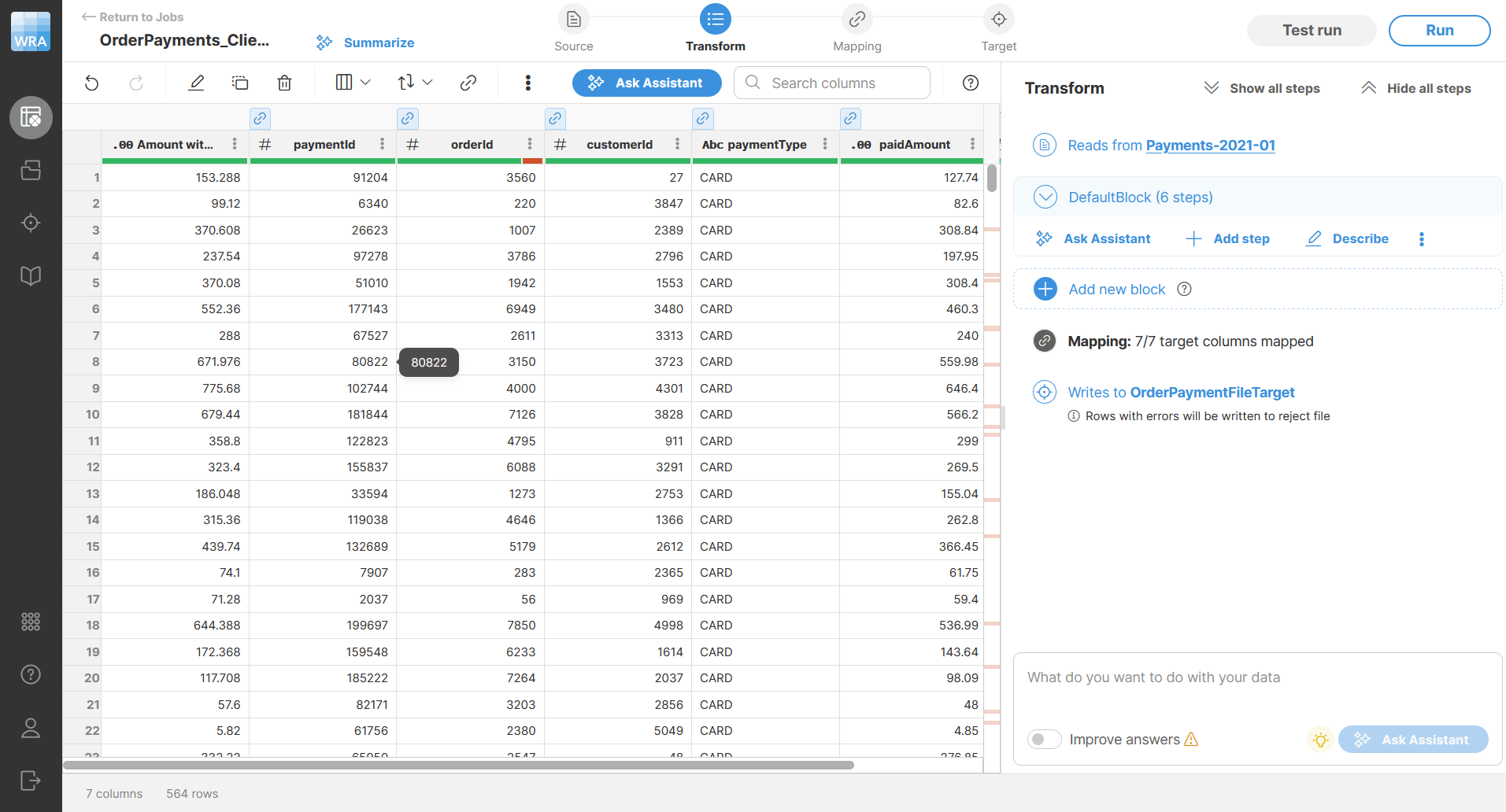Open the apps grid in sidebar

(x=31, y=622)
